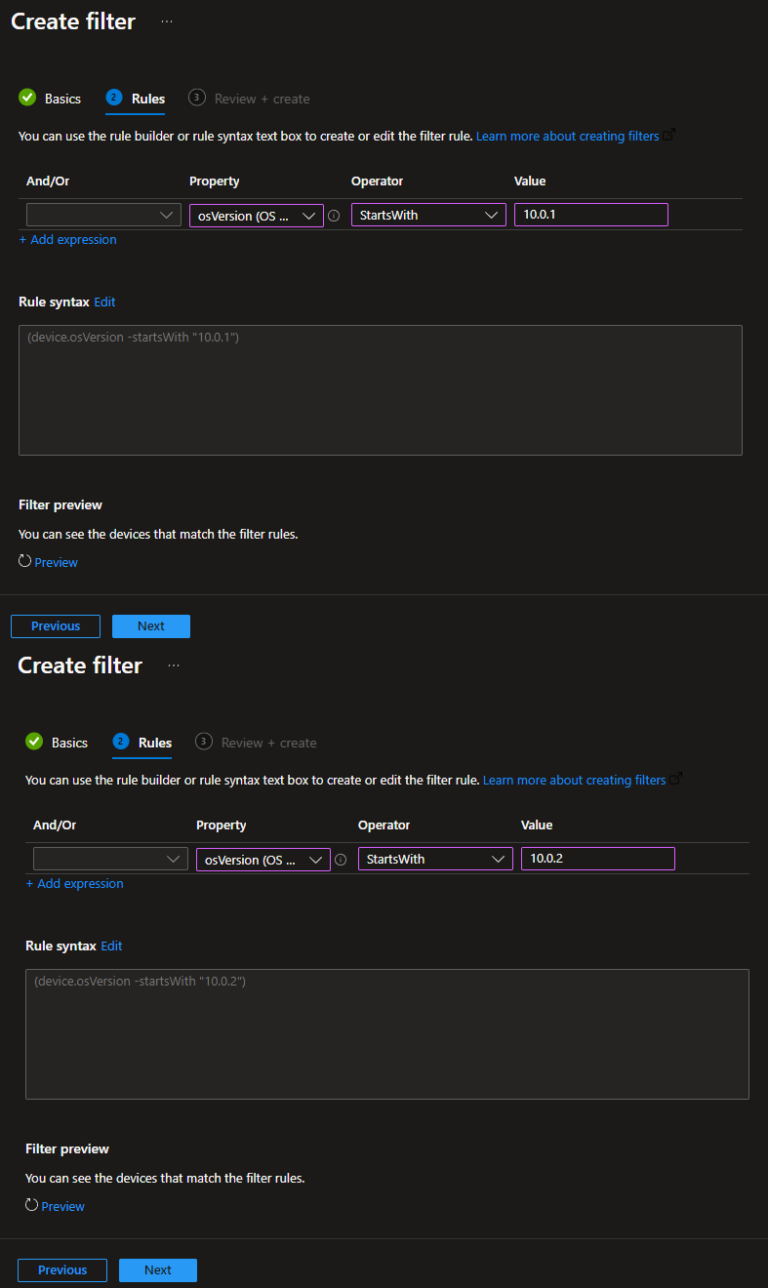Open the And/Or dropdown in the first rule
The height and width of the screenshot is (1288, 768).
pyautogui.click(x=103, y=214)
